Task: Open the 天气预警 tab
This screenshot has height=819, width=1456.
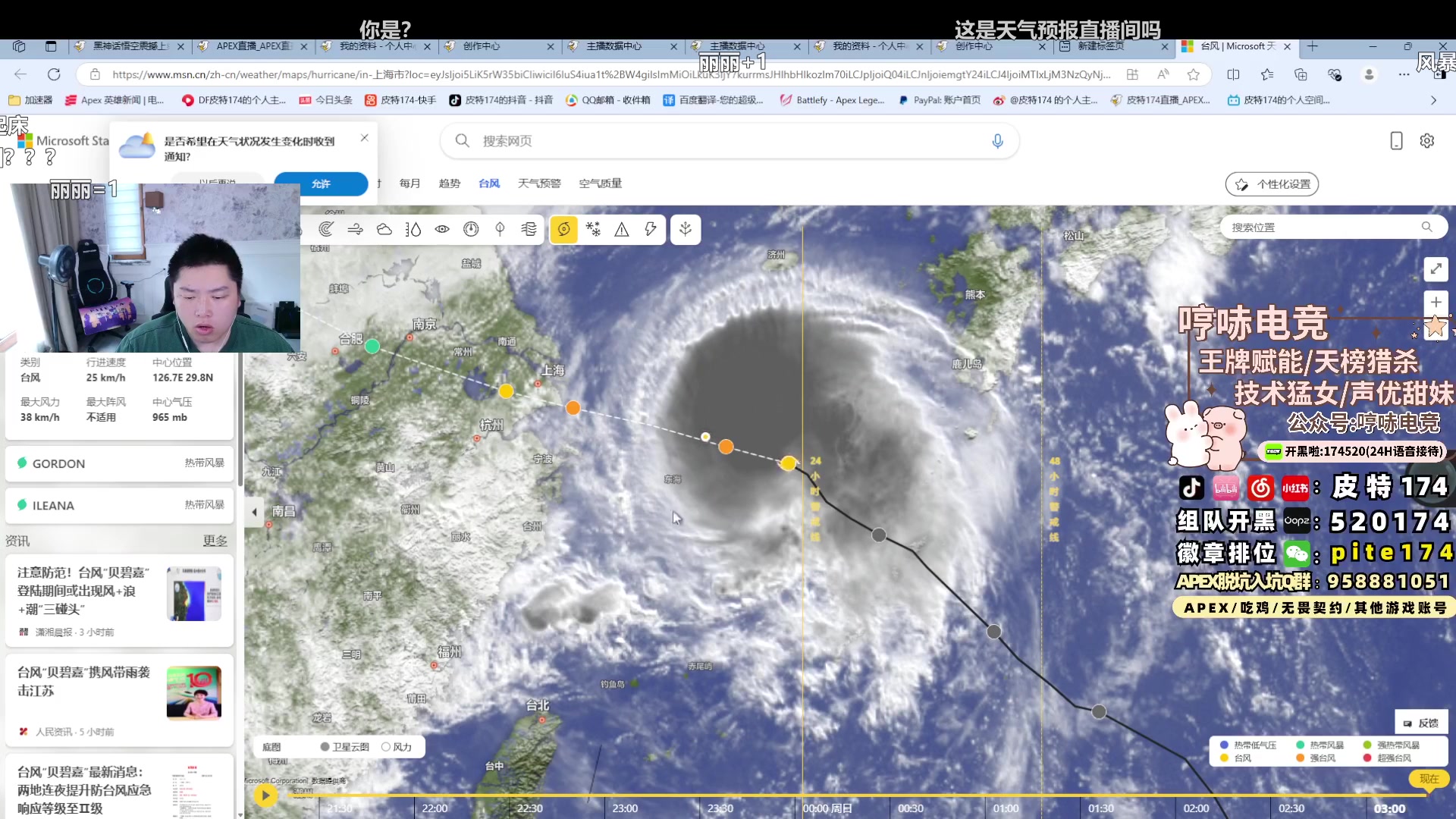Action: tap(539, 184)
